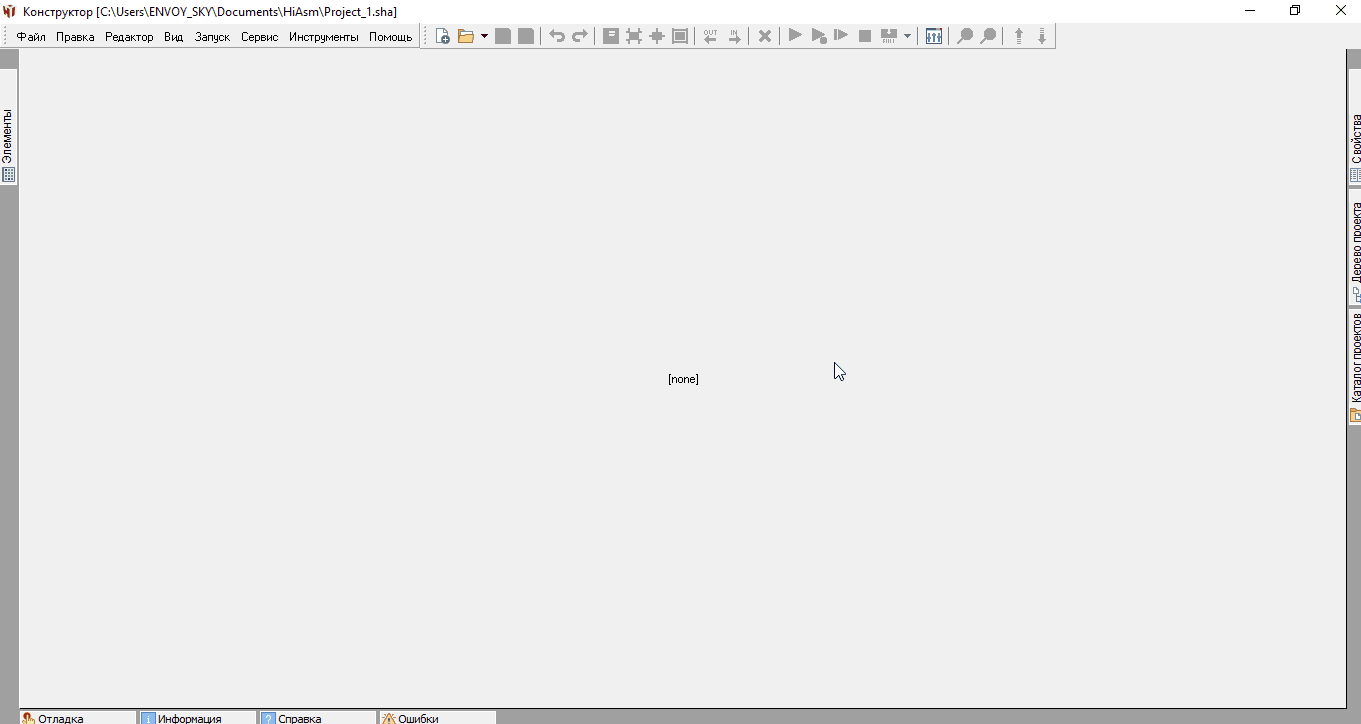
Task: Switch to the Отладка bottom tab
Action: click(x=78, y=718)
